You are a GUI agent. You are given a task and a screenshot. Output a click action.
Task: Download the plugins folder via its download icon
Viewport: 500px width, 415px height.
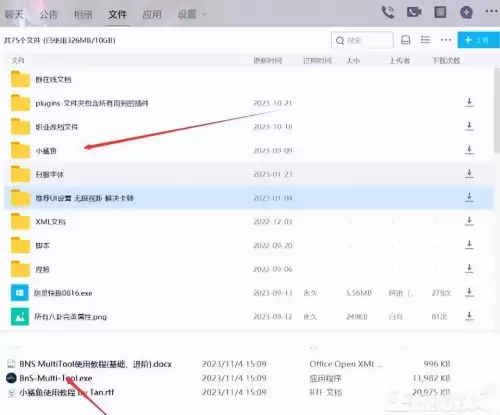pyautogui.click(x=469, y=102)
